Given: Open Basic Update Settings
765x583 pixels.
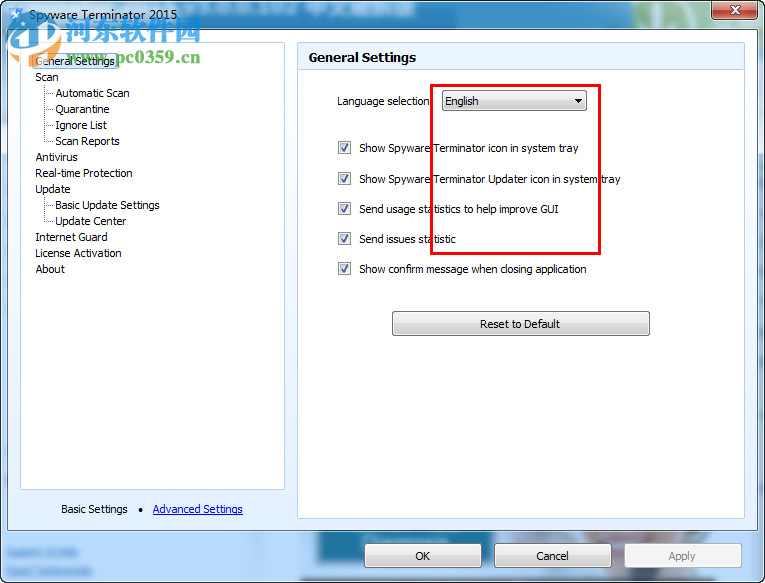Looking at the screenshot, I should [107, 205].
